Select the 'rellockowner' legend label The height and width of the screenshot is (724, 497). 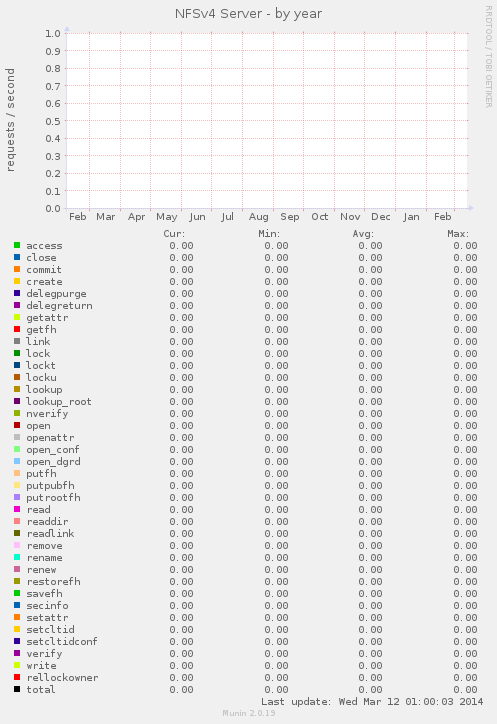coord(62,678)
